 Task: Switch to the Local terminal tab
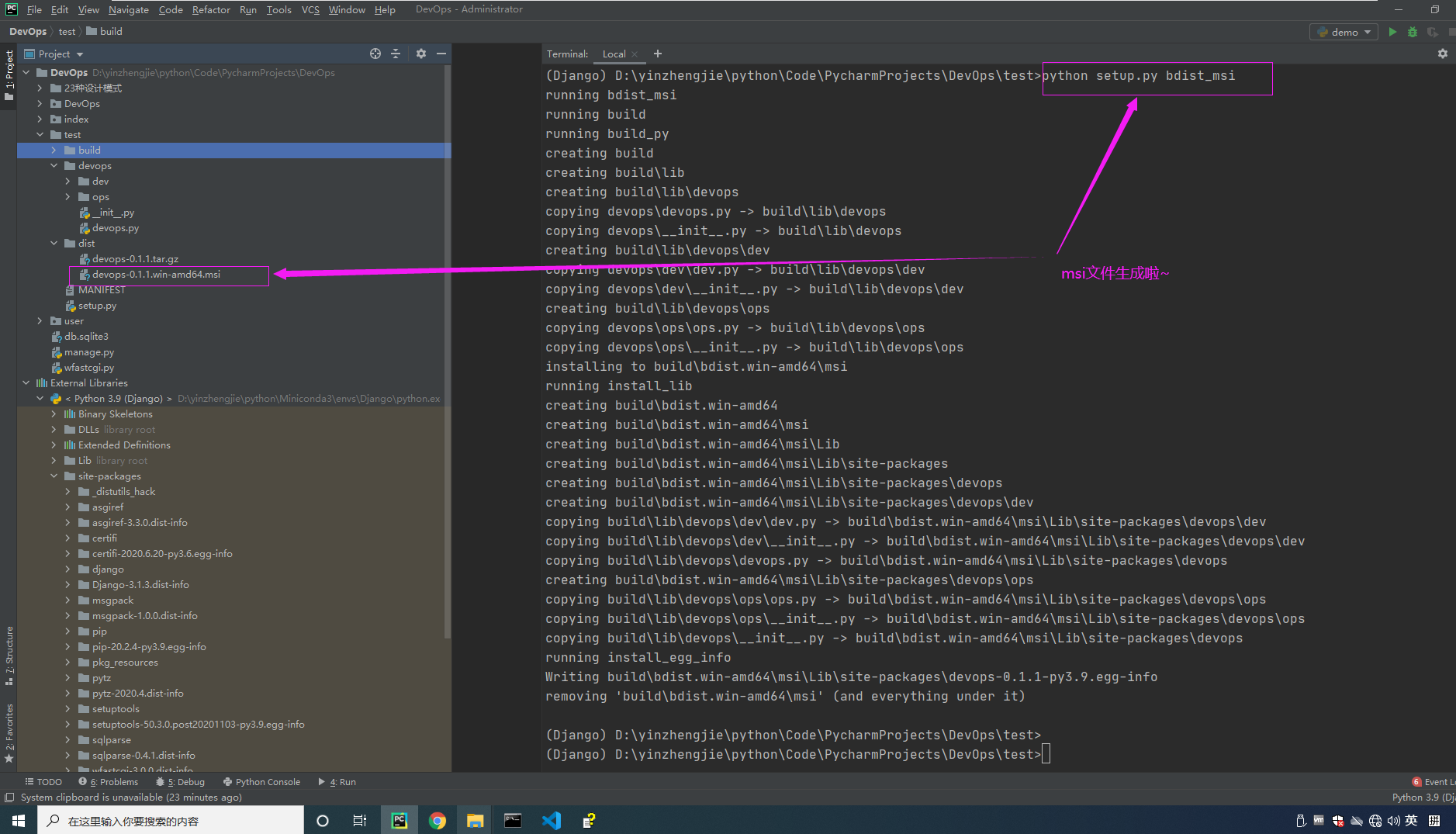point(613,54)
